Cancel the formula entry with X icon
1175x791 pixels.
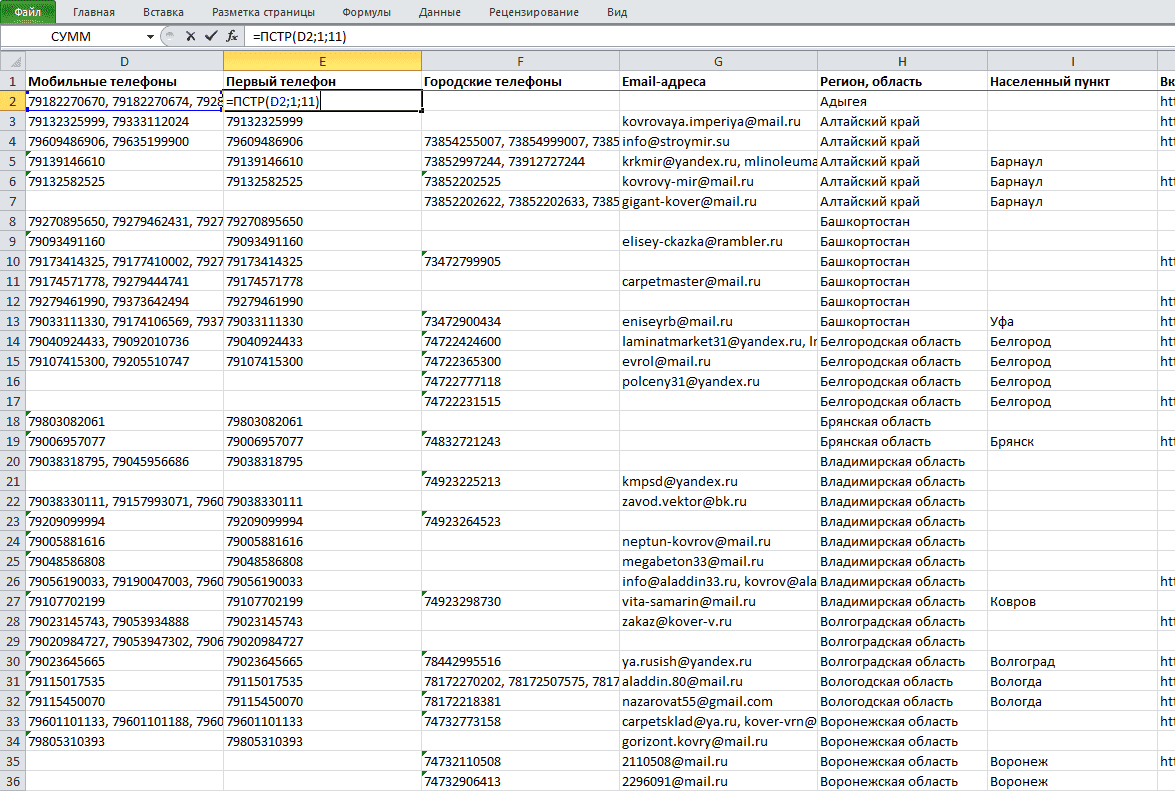(190, 36)
